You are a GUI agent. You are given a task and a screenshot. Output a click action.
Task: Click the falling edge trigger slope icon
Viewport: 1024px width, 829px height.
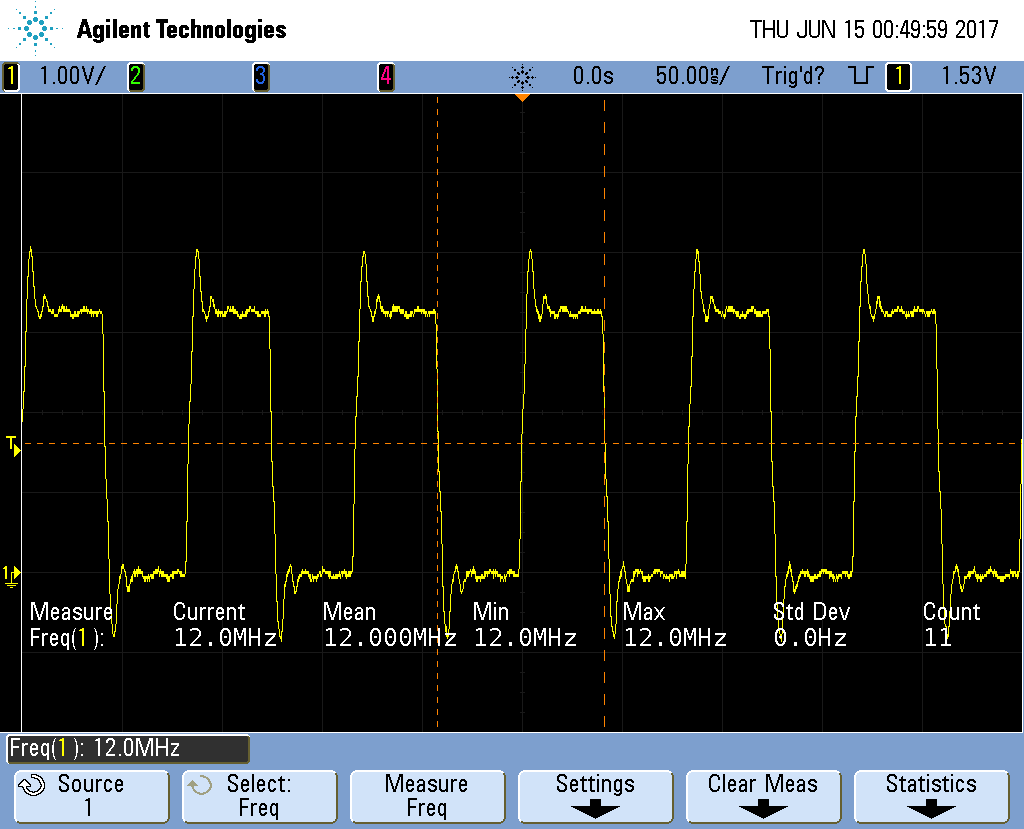click(x=861, y=76)
